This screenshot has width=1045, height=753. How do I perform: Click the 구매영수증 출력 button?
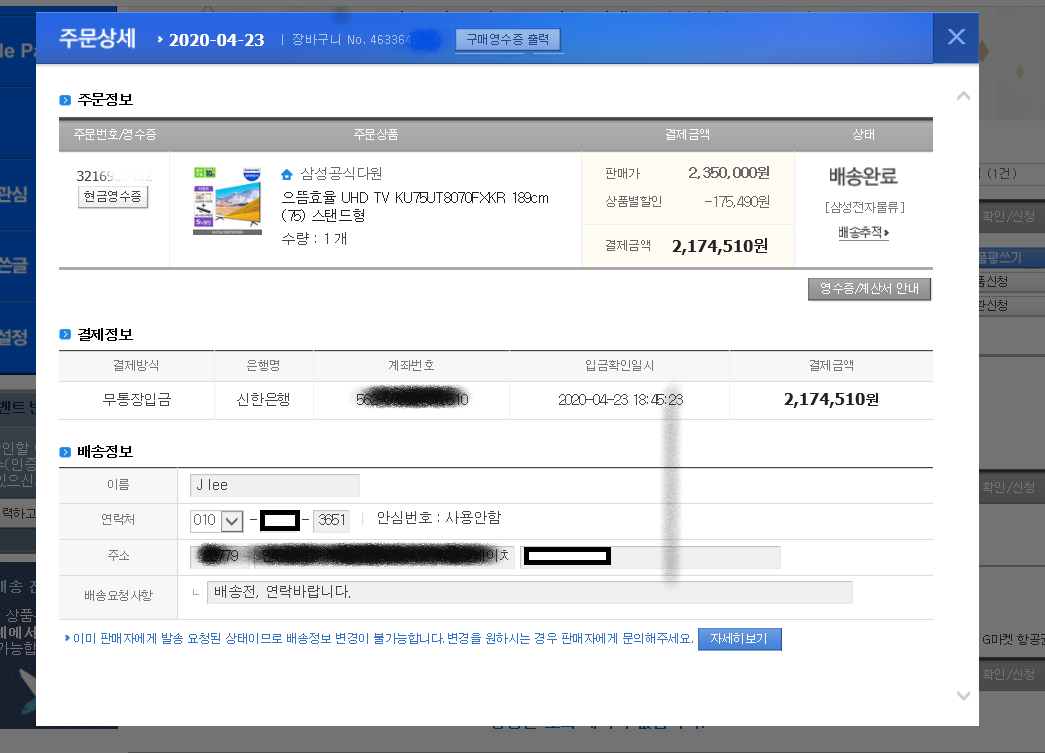508,39
